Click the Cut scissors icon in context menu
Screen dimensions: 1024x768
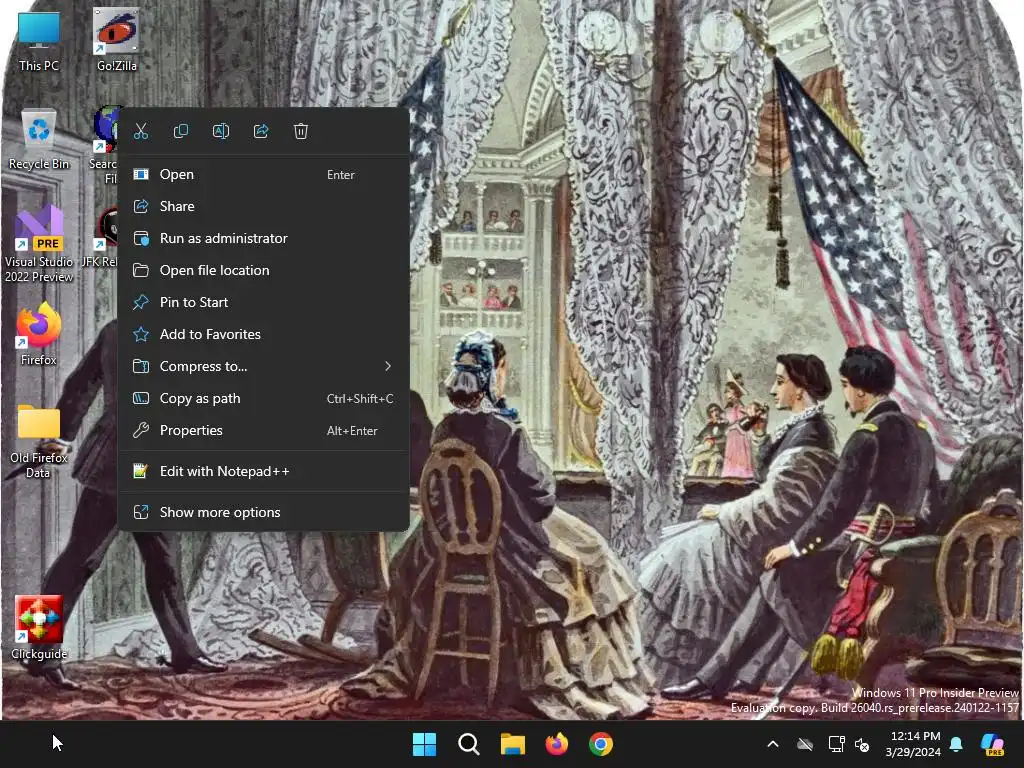pos(141,131)
